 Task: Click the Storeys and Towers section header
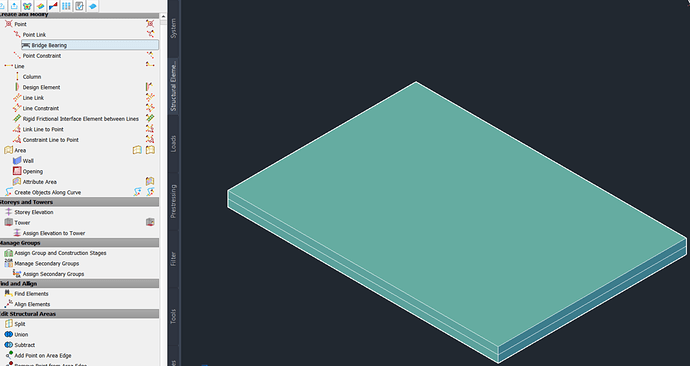point(79,202)
